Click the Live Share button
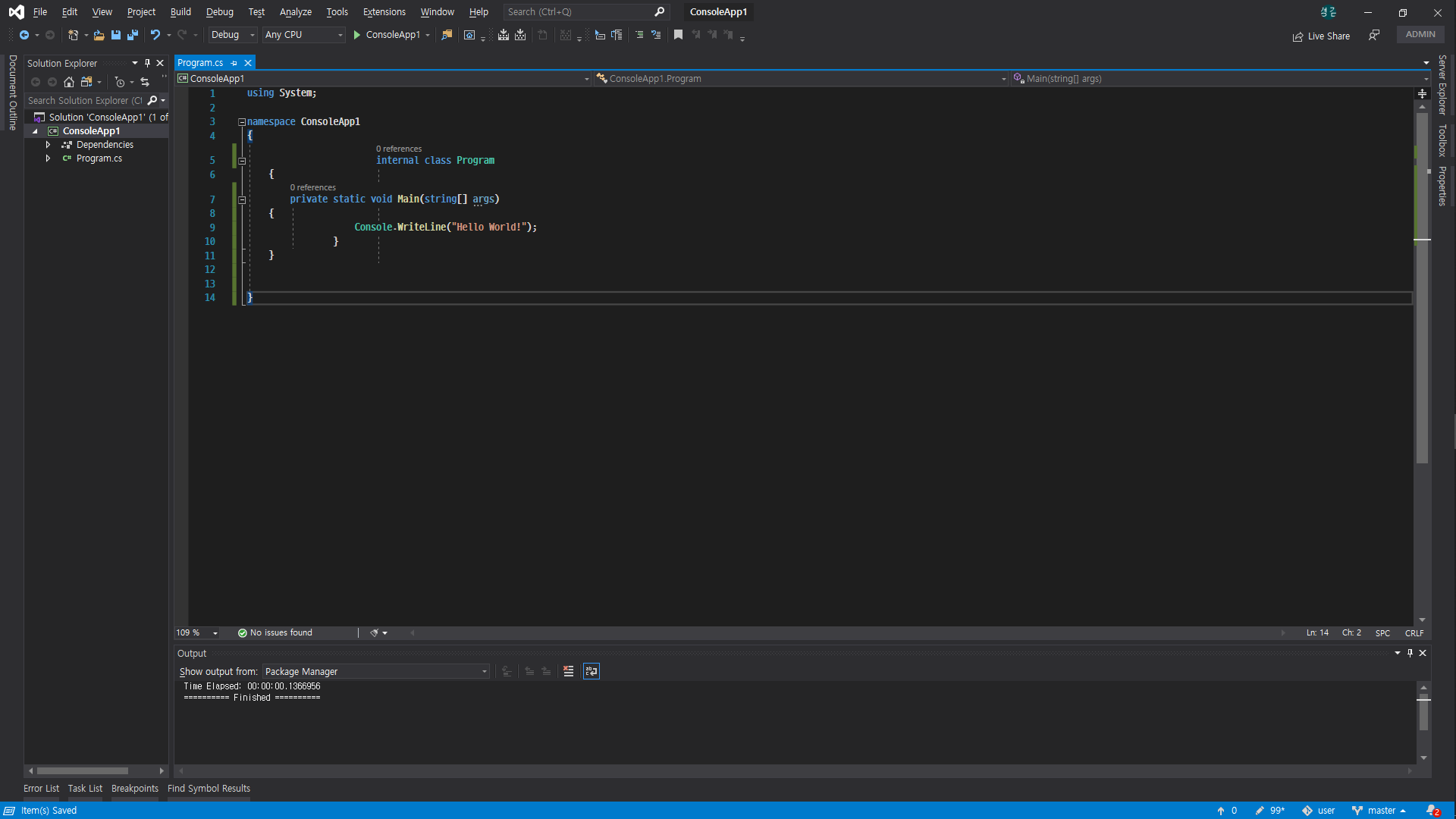The height and width of the screenshot is (819, 1456). (1321, 36)
